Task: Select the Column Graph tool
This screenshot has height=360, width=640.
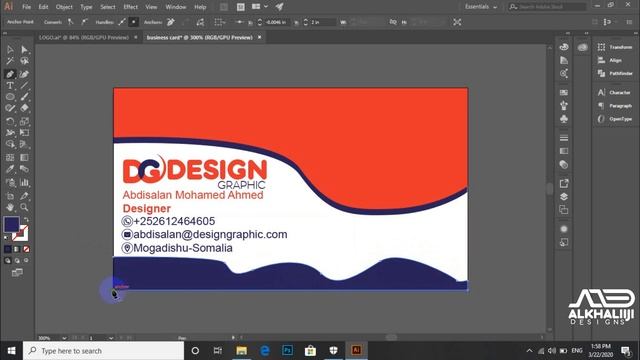Action: (x=24, y=182)
